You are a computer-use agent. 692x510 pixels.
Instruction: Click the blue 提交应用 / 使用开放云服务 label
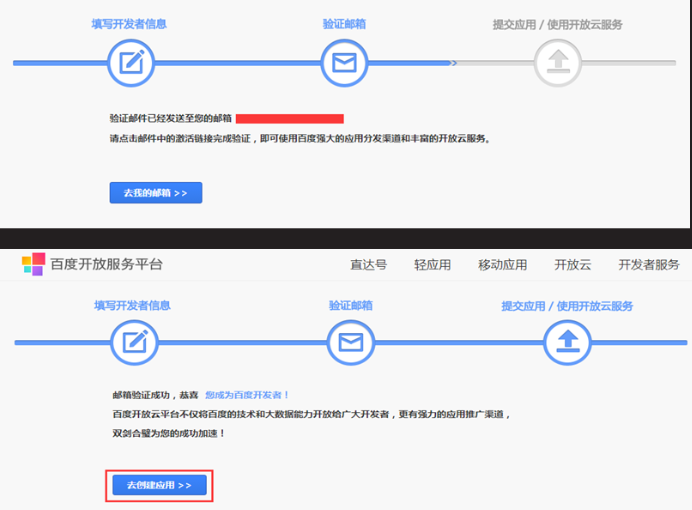567,306
